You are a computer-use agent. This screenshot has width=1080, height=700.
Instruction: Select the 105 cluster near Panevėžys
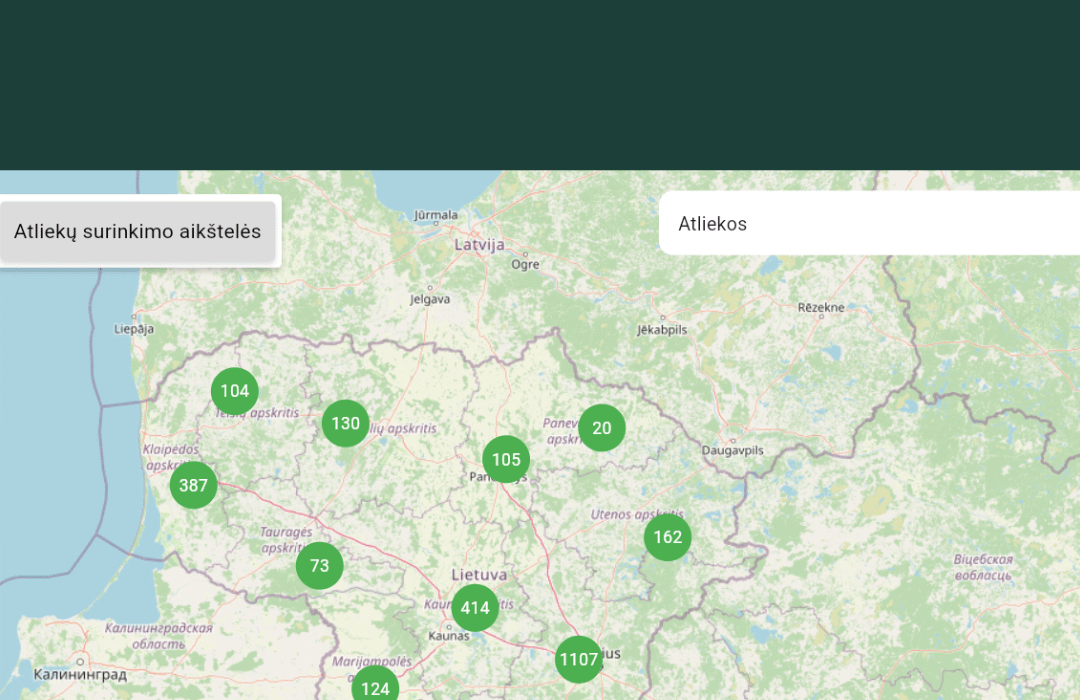(x=506, y=460)
